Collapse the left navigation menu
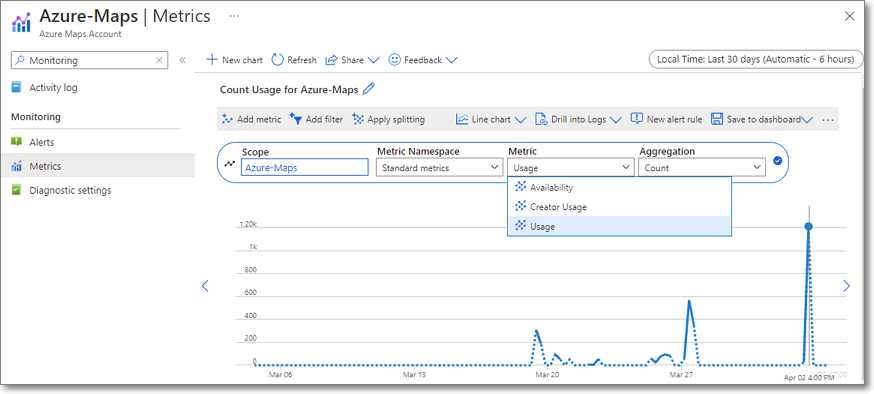The height and width of the screenshot is (394, 874). (x=182, y=60)
